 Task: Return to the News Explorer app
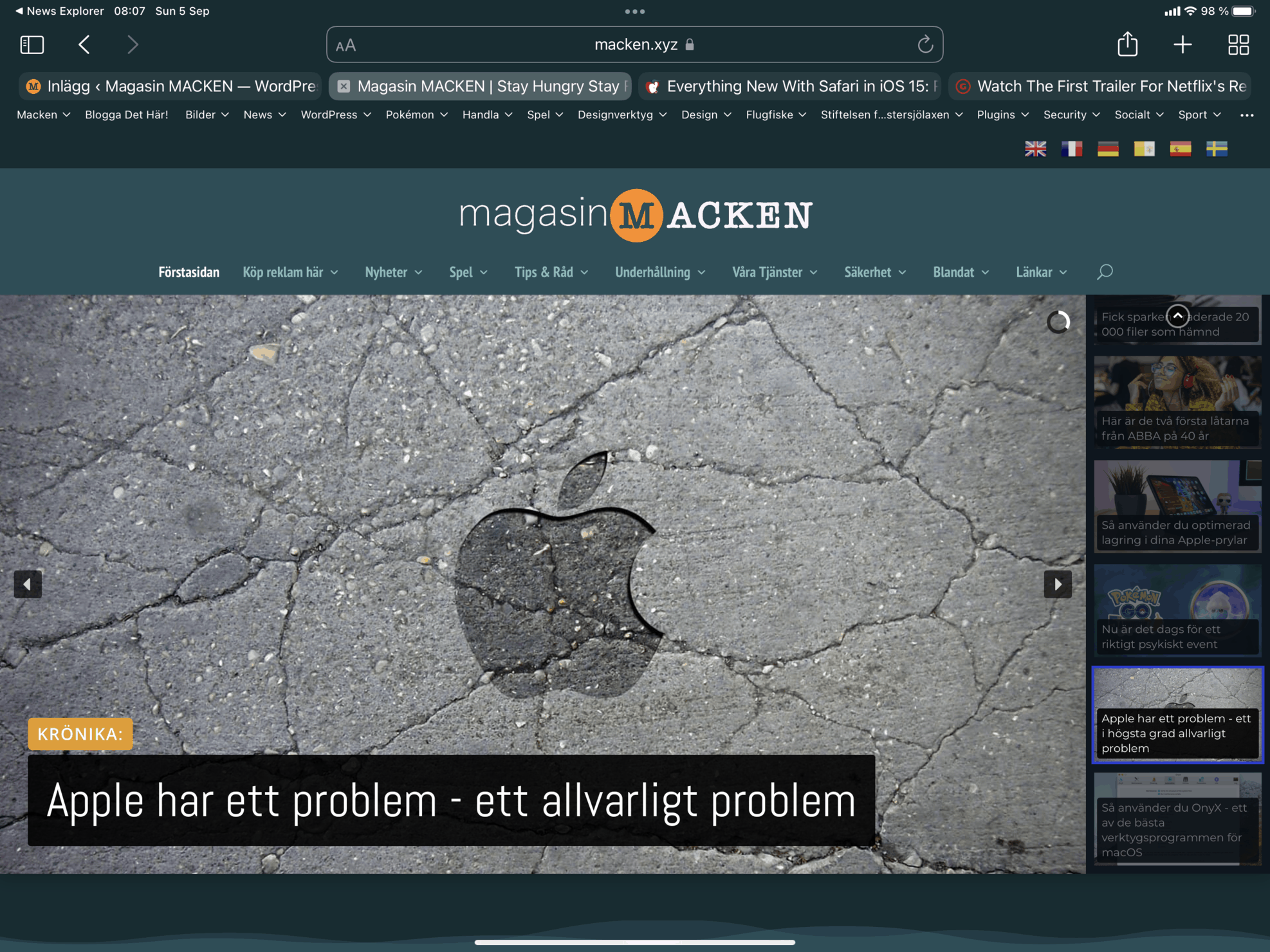[59, 11]
